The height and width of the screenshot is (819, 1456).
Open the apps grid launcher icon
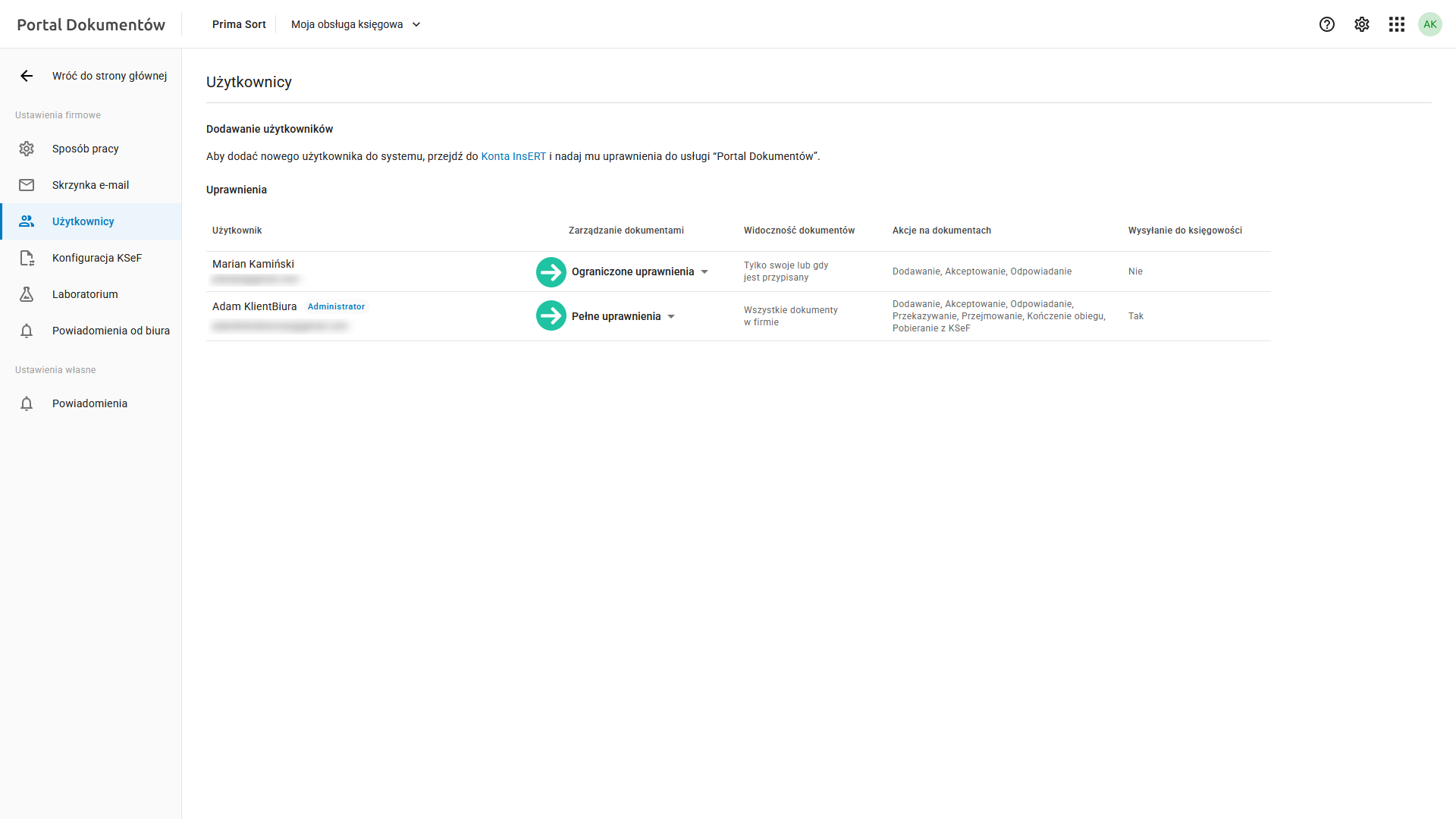(1396, 24)
